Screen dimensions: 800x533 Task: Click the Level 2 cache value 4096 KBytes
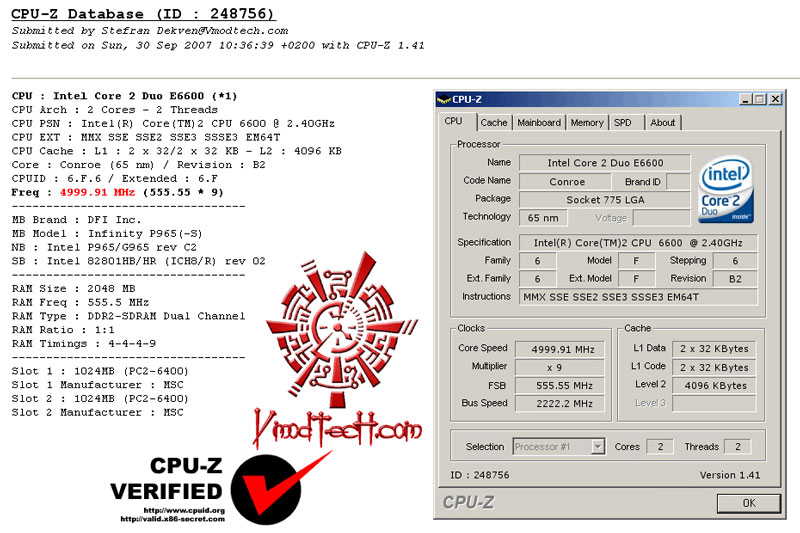tap(714, 386)
